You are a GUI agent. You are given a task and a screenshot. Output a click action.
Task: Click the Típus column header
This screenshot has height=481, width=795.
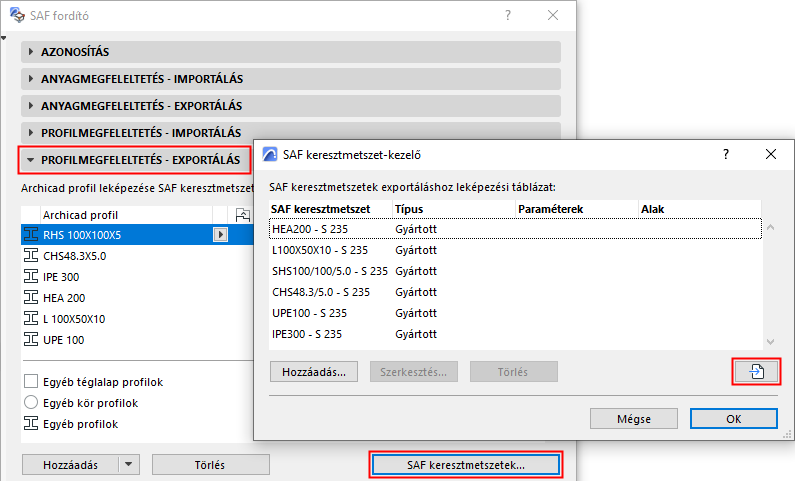point(454,209)
